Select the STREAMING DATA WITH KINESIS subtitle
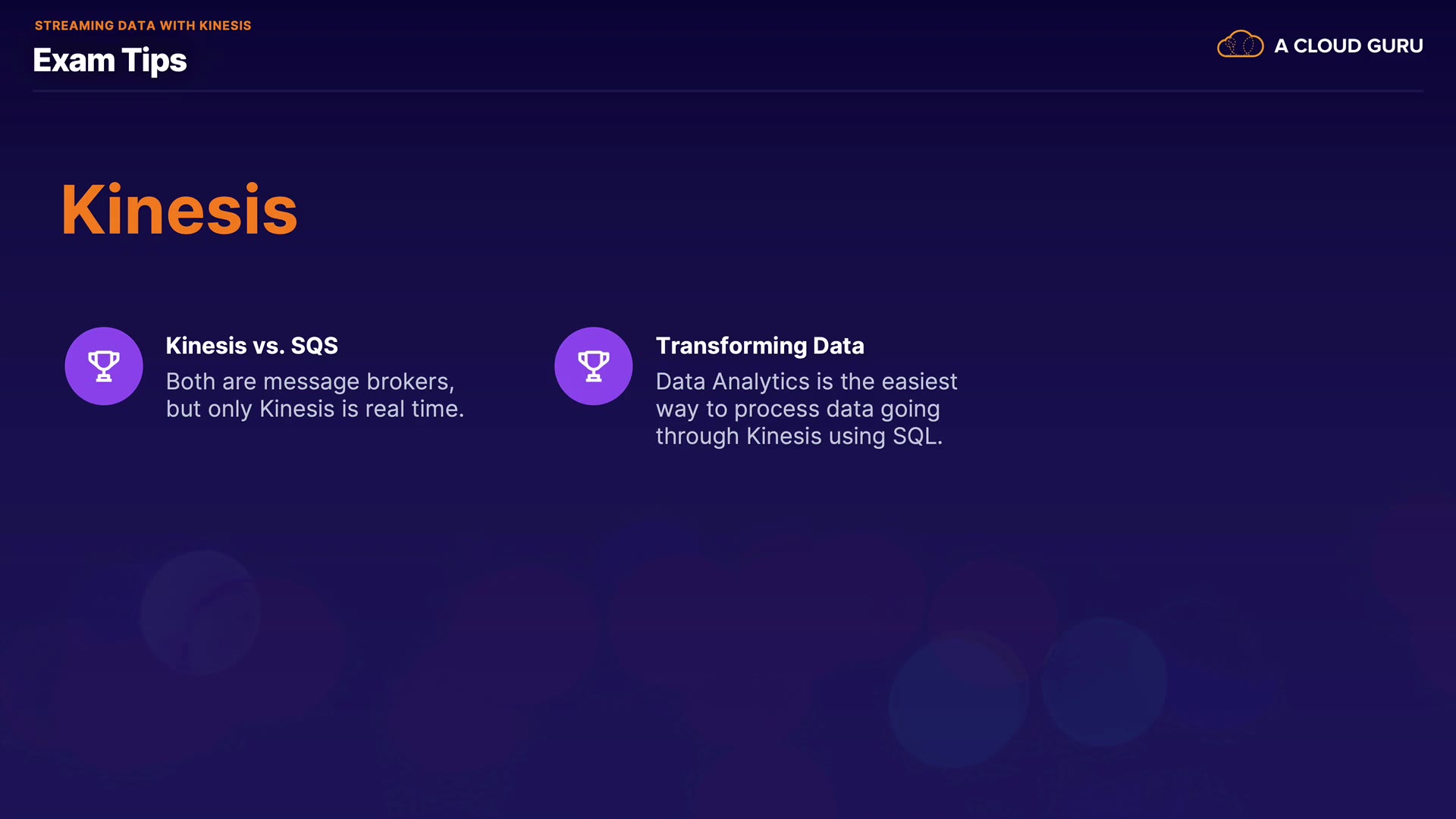Screen dimensions: 1456x819 pyautogui.click(x=143, y=26)
